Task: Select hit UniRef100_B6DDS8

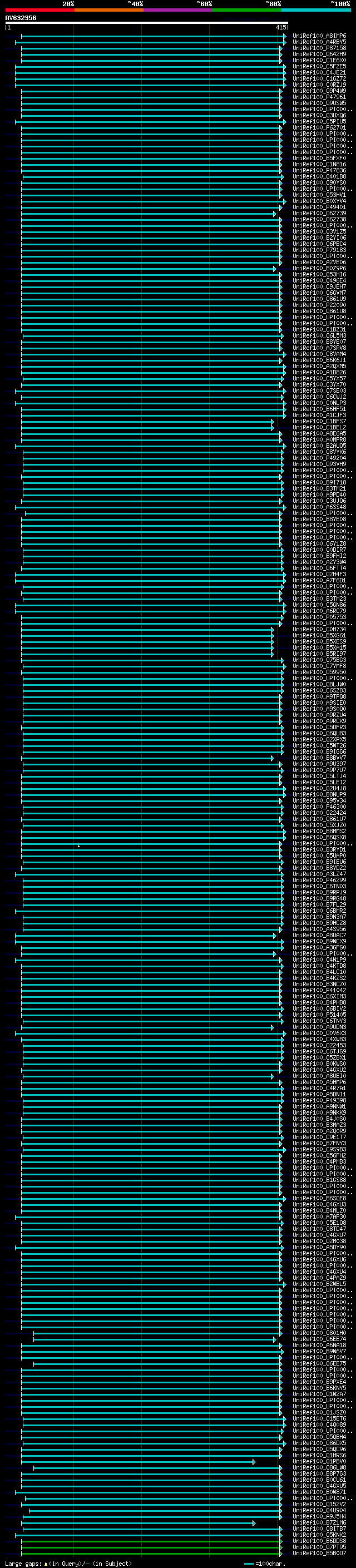Action: tap(319, 1541)
